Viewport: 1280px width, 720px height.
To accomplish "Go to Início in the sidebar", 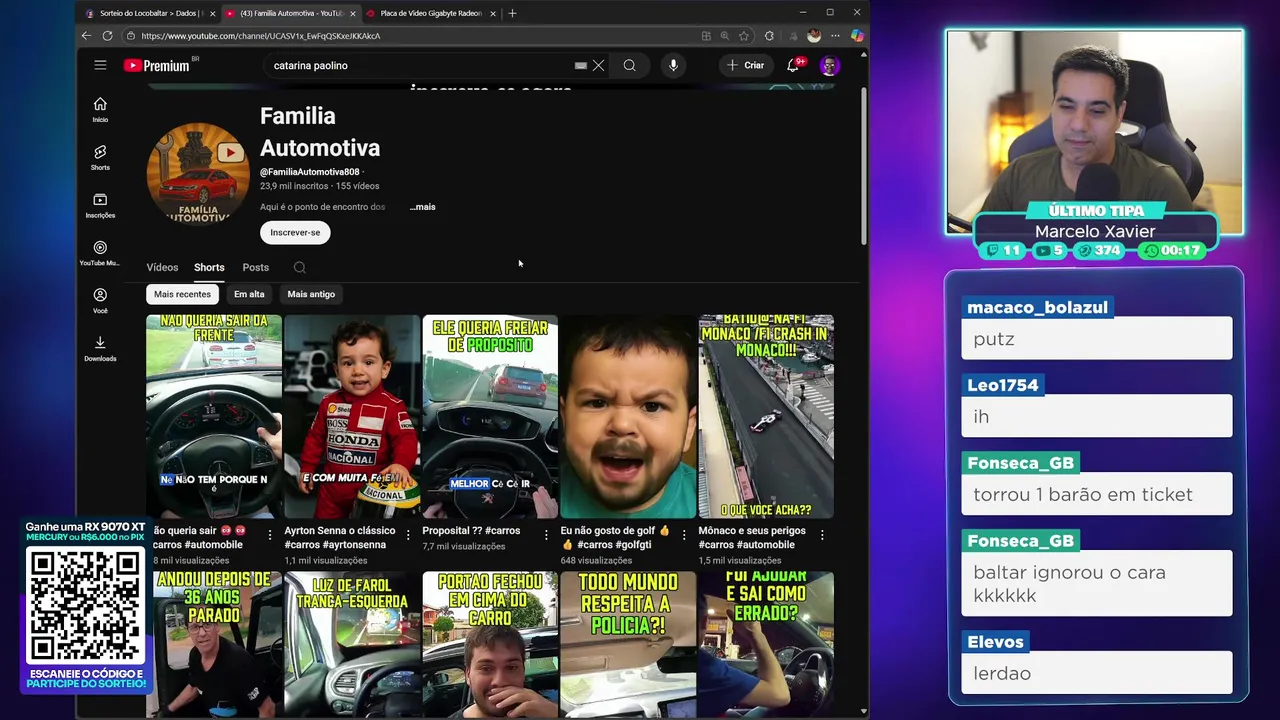I will point(100,109).
